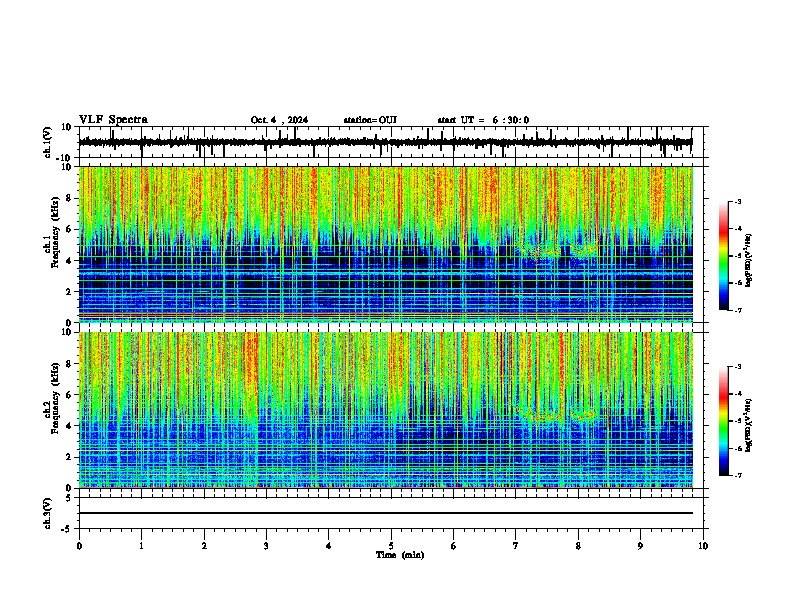Click the ch.1 color bar "log(PSD)" label
792x612 pixels.
click(x=749, y=260)
